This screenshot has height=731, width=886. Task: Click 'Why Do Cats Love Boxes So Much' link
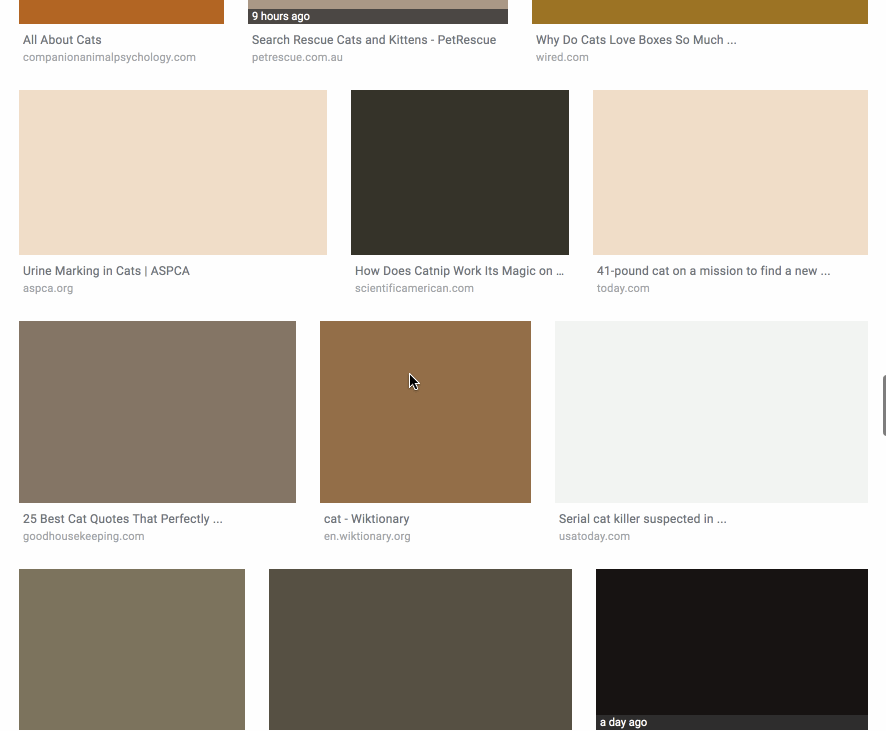[636, 40]
